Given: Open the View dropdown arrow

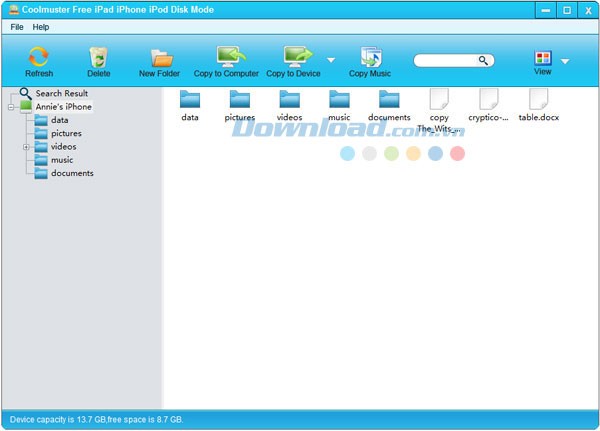Looking at the screenshot, I should (565, 61).
